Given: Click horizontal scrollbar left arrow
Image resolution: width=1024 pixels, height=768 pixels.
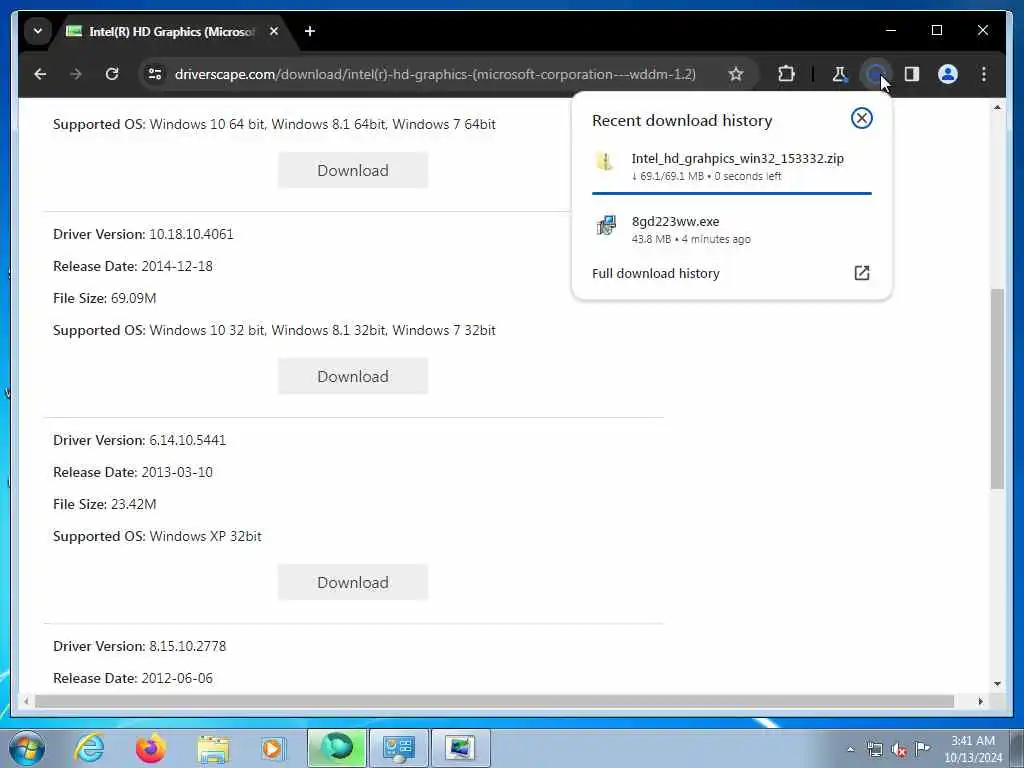Looking at the screenshot, I should pos(26,701).
